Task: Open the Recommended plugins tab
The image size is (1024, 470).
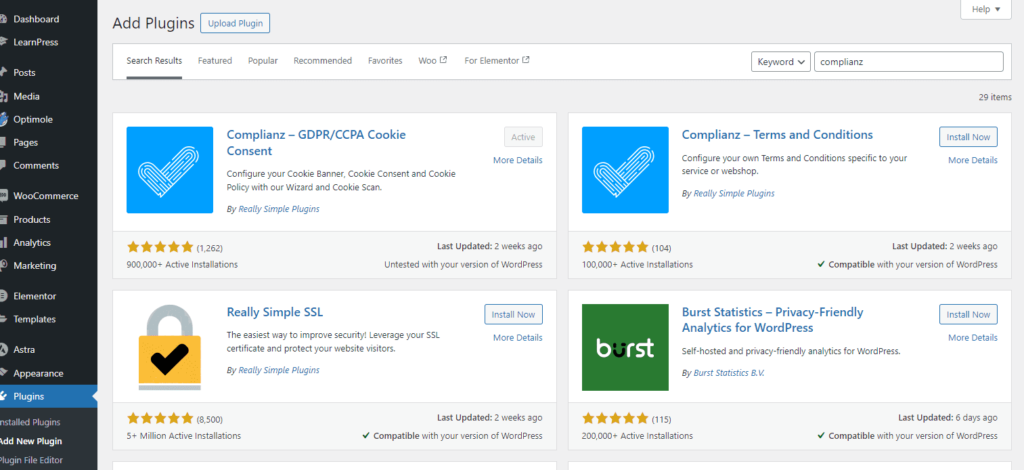Action: point(322,61)
